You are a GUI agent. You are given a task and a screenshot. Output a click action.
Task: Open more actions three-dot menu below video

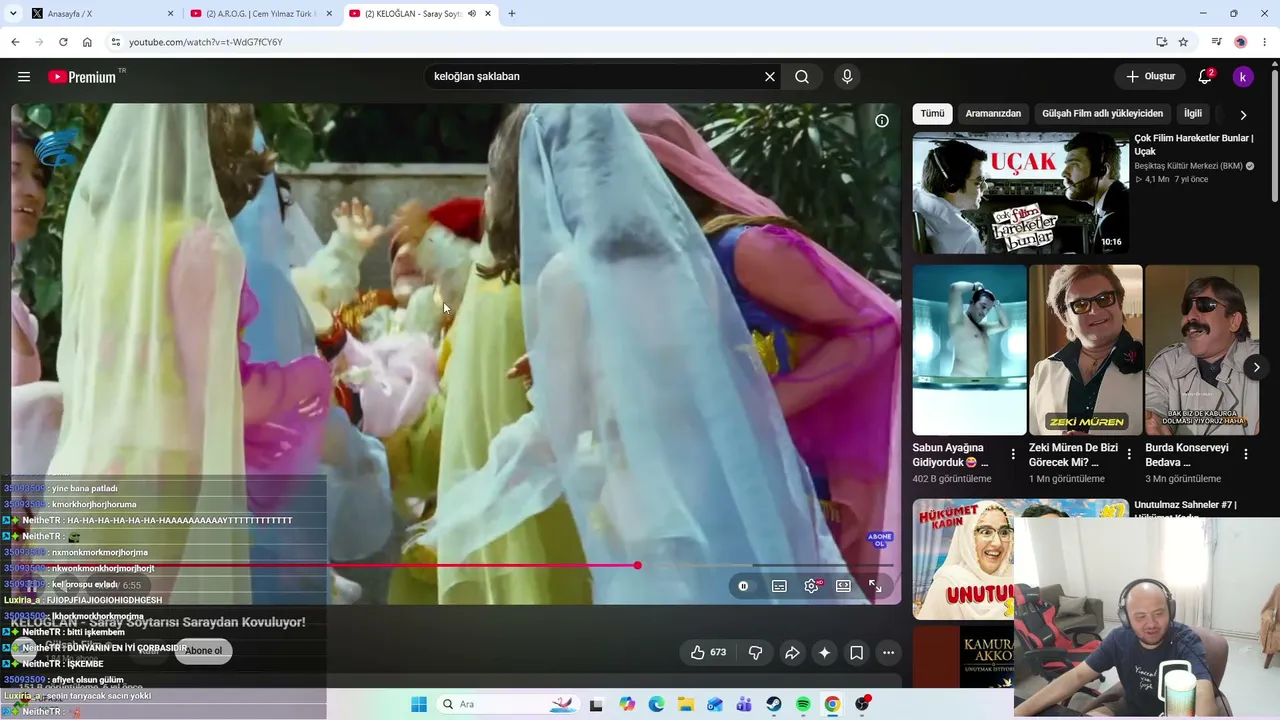[x=888, y=653]
